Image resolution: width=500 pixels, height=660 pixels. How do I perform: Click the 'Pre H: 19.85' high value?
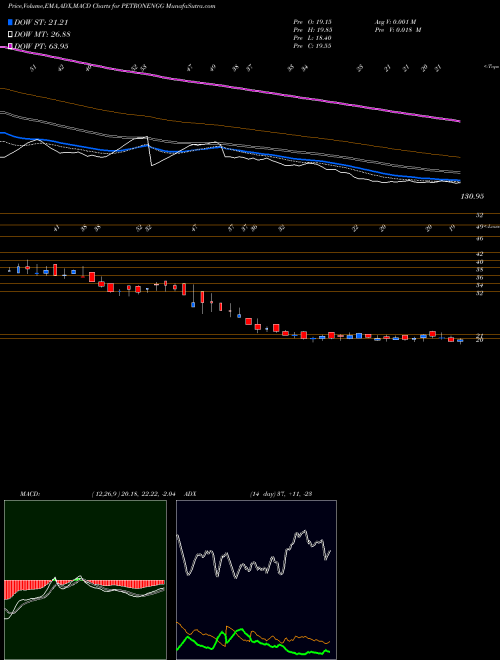(312, 30)
